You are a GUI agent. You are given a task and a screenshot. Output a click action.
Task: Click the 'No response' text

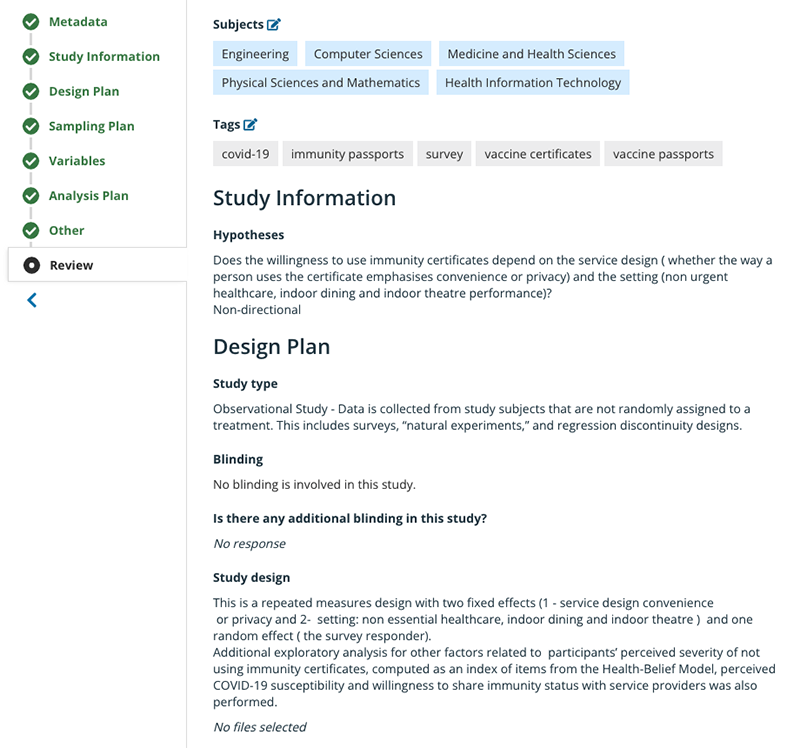click(x=249, y=543)
